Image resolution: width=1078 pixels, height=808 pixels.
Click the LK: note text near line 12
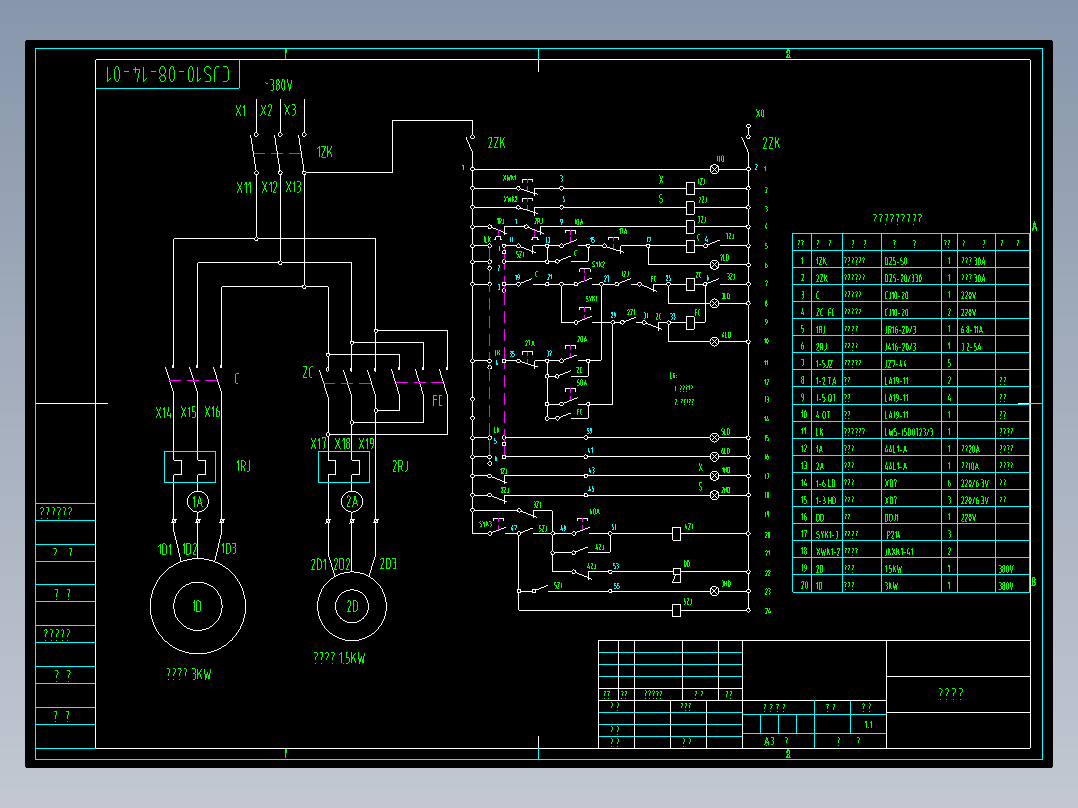(x=673, y=375)
